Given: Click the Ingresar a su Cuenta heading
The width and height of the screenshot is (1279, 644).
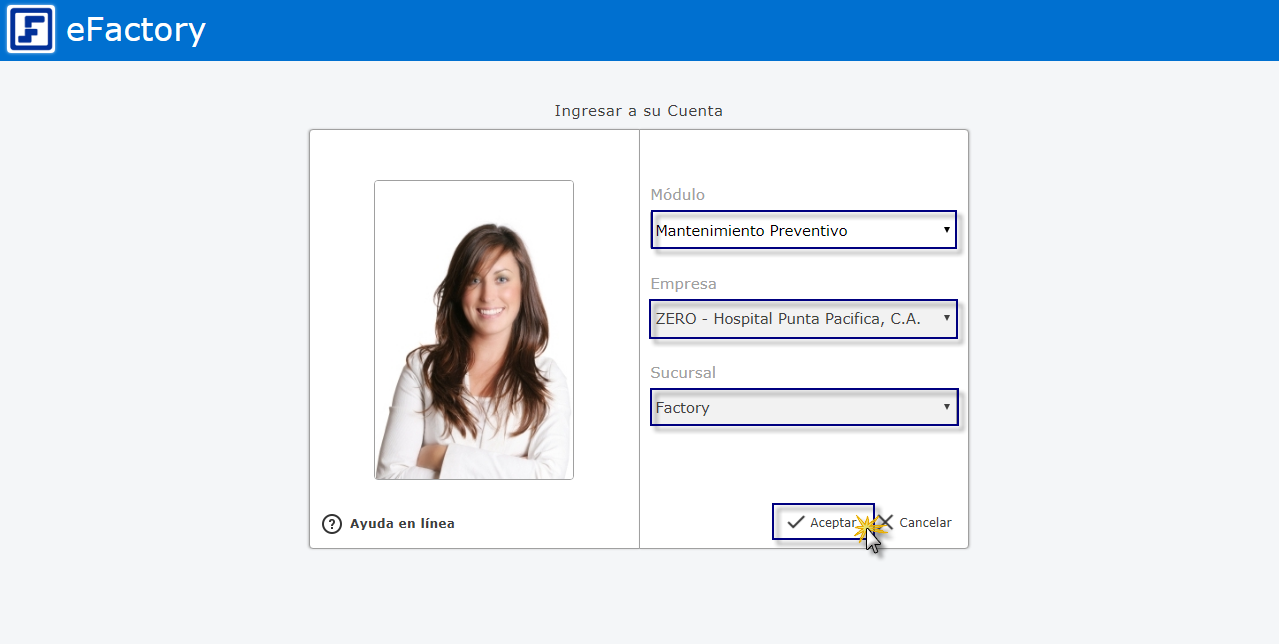Looking at the screenshot, I should click(638, 111).
